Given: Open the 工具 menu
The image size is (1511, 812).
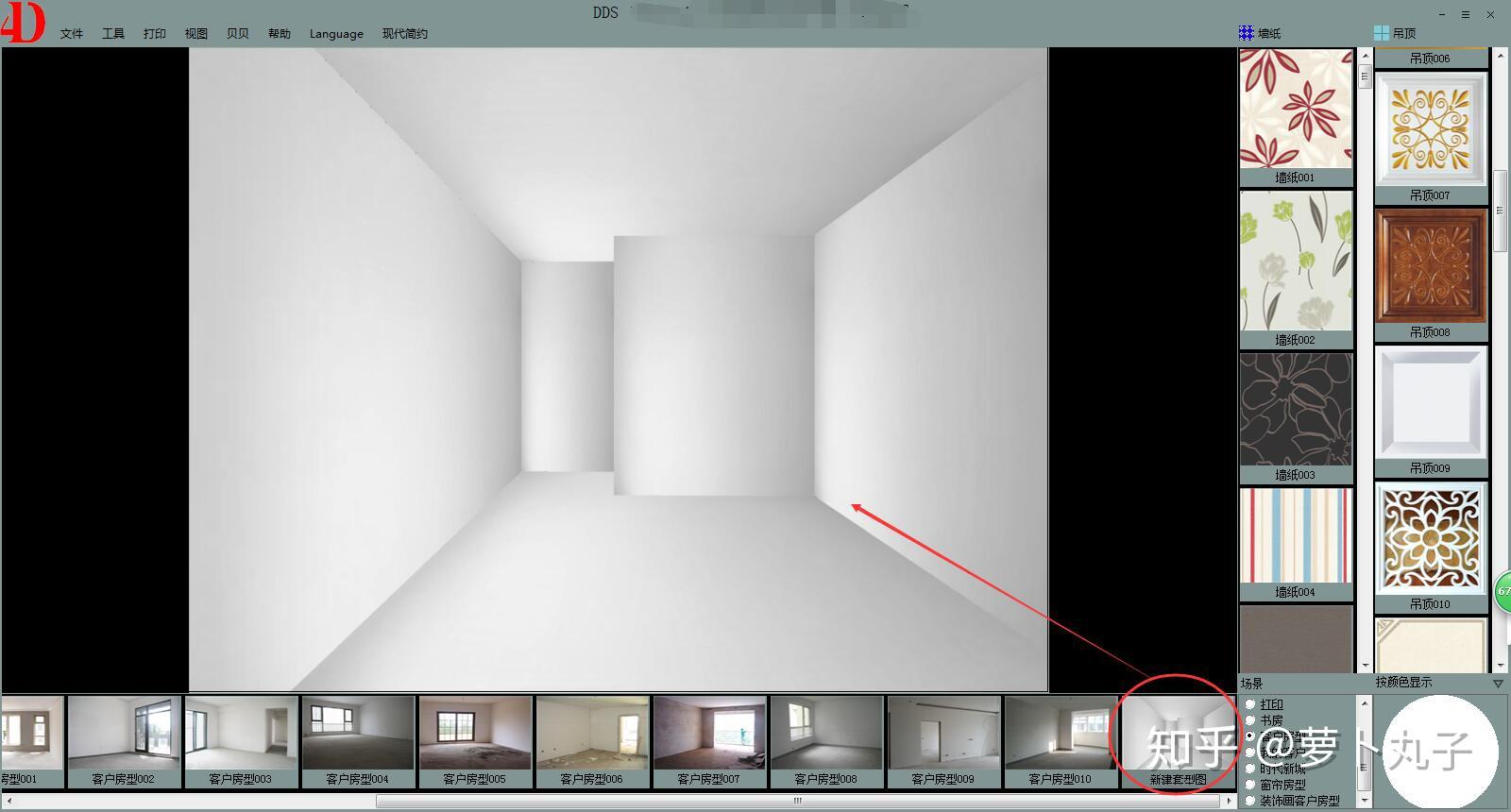Looking at the screenshot, I should tap(113, 34).
